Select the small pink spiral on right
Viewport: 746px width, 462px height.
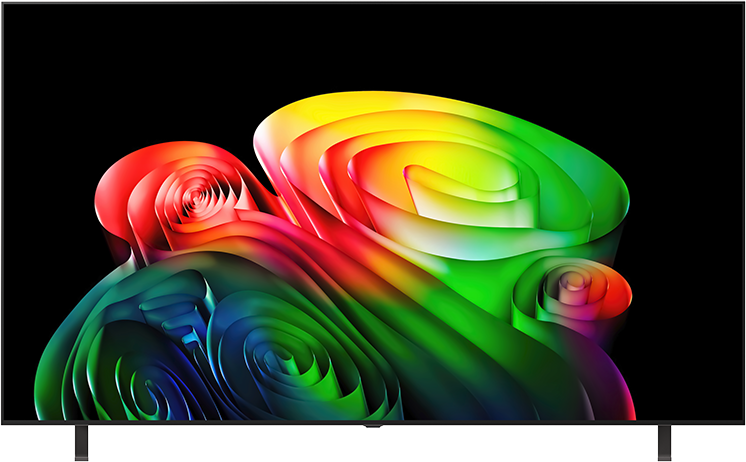575,285
